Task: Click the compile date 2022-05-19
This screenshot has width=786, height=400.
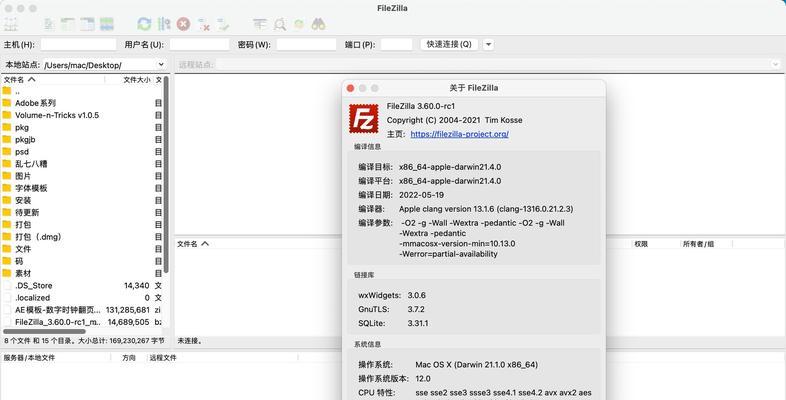Action: click(x=421, y=195)
